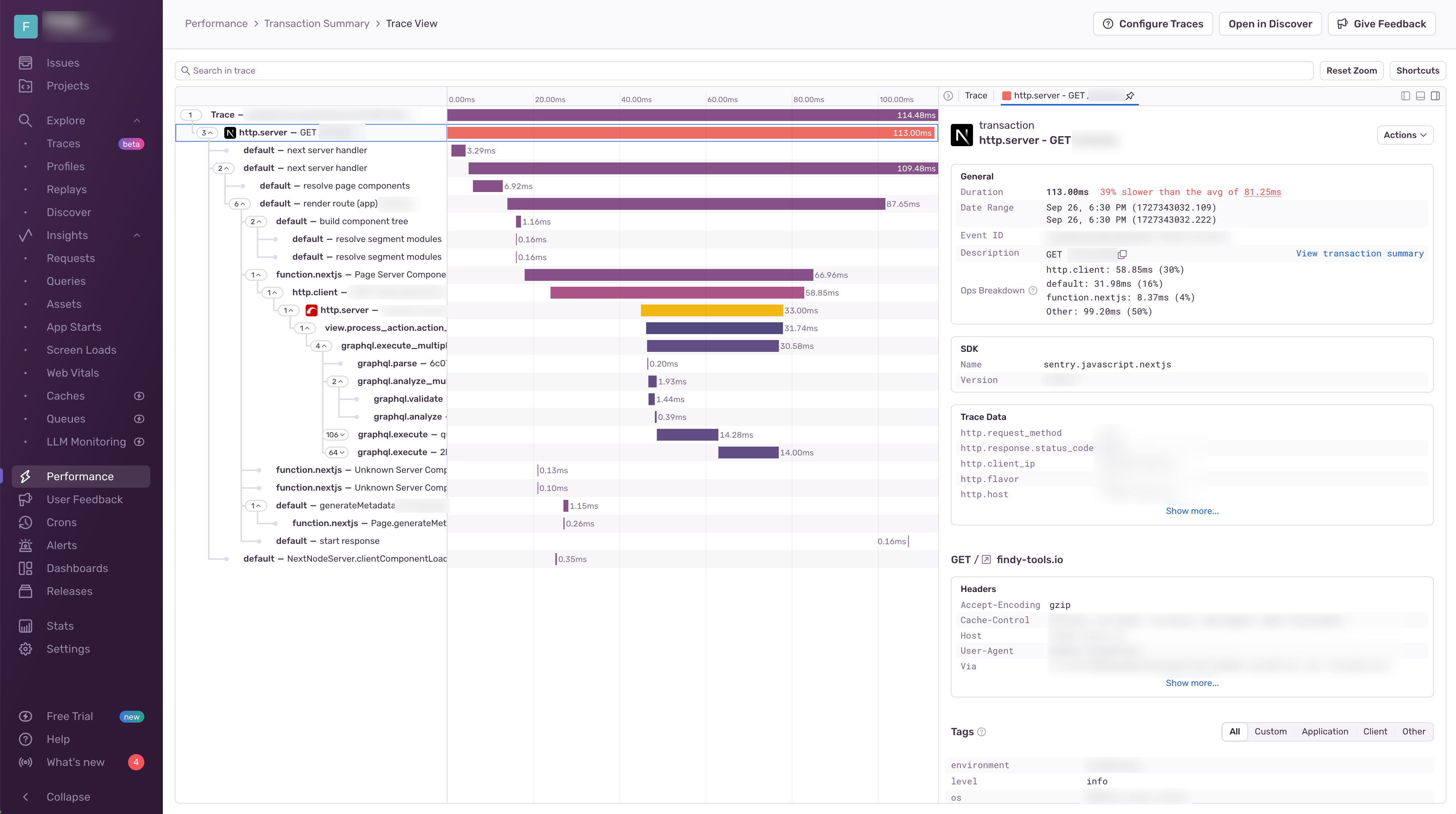The image size is (1456, 814).
Task: Switch drawer layout to bottom panel icon
Action: (1420, 96)
